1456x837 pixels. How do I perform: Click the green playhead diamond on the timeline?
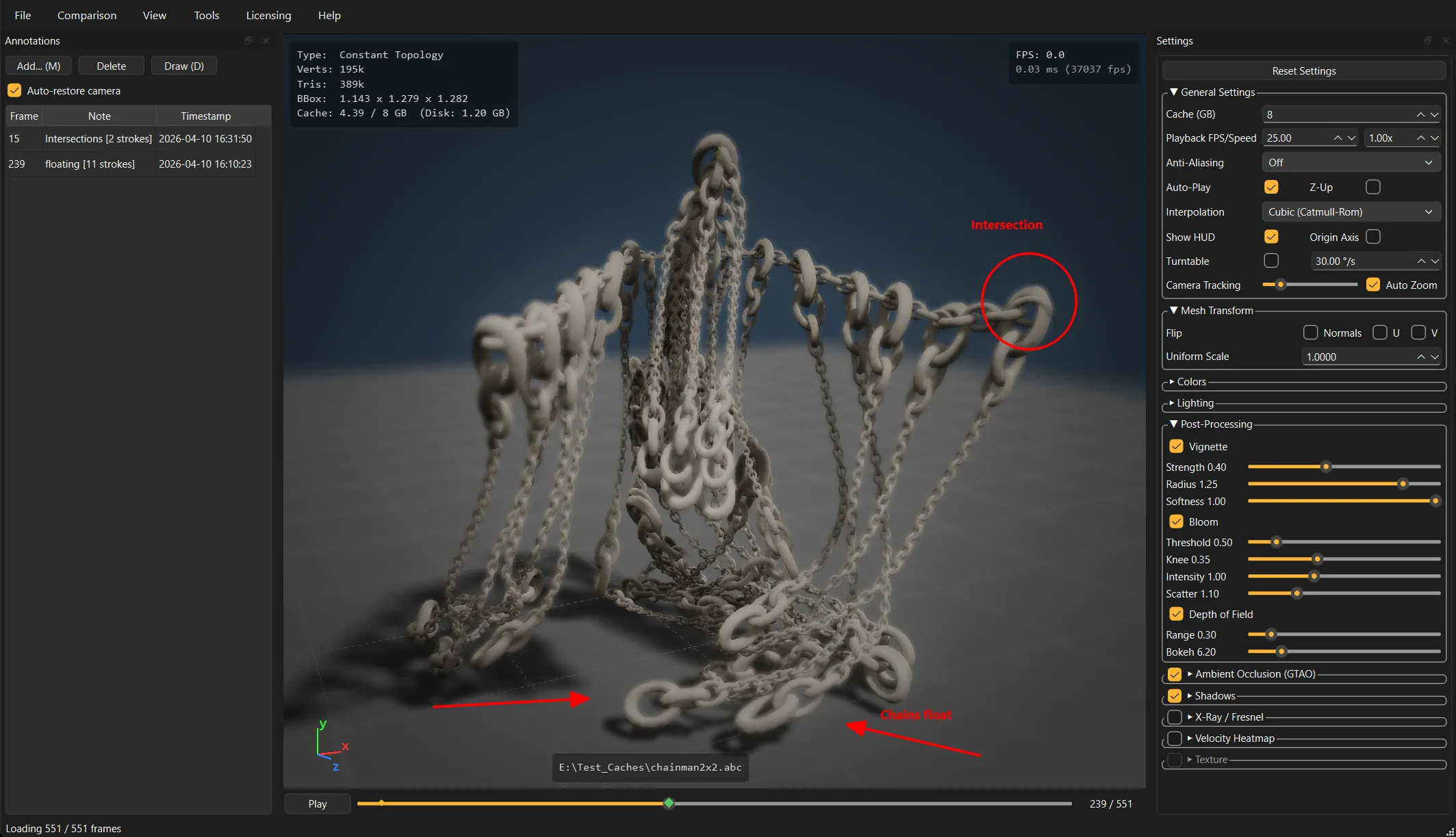tap(669, 803)
